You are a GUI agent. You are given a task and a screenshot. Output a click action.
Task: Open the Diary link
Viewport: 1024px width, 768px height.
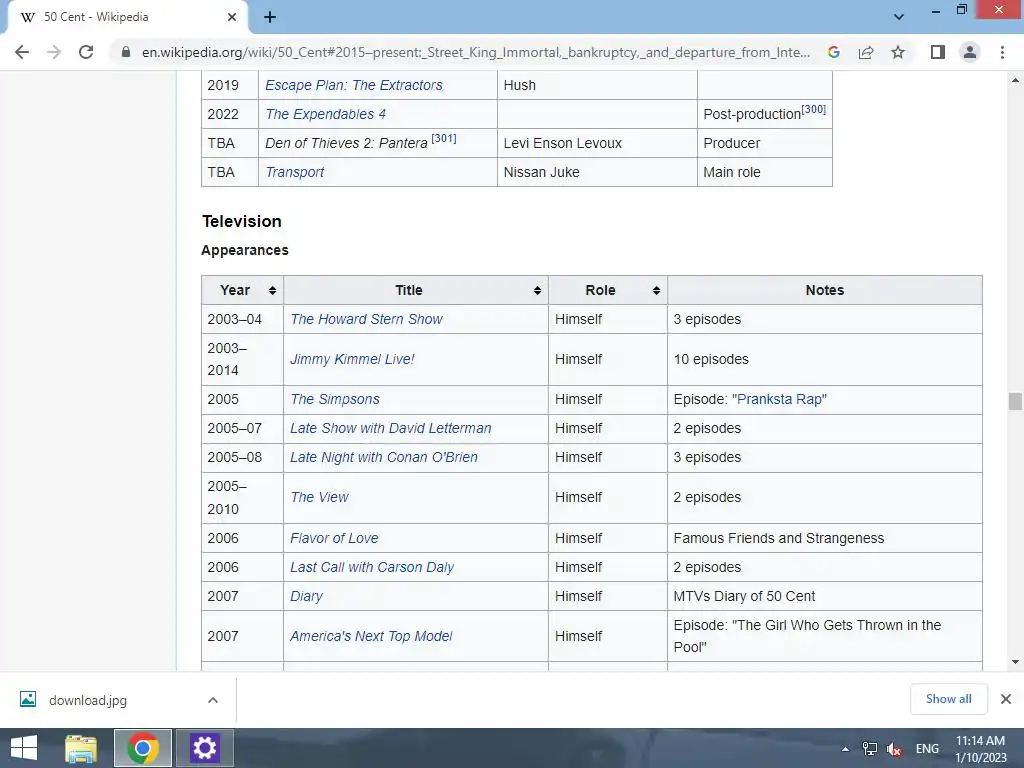tap(306, 596)
